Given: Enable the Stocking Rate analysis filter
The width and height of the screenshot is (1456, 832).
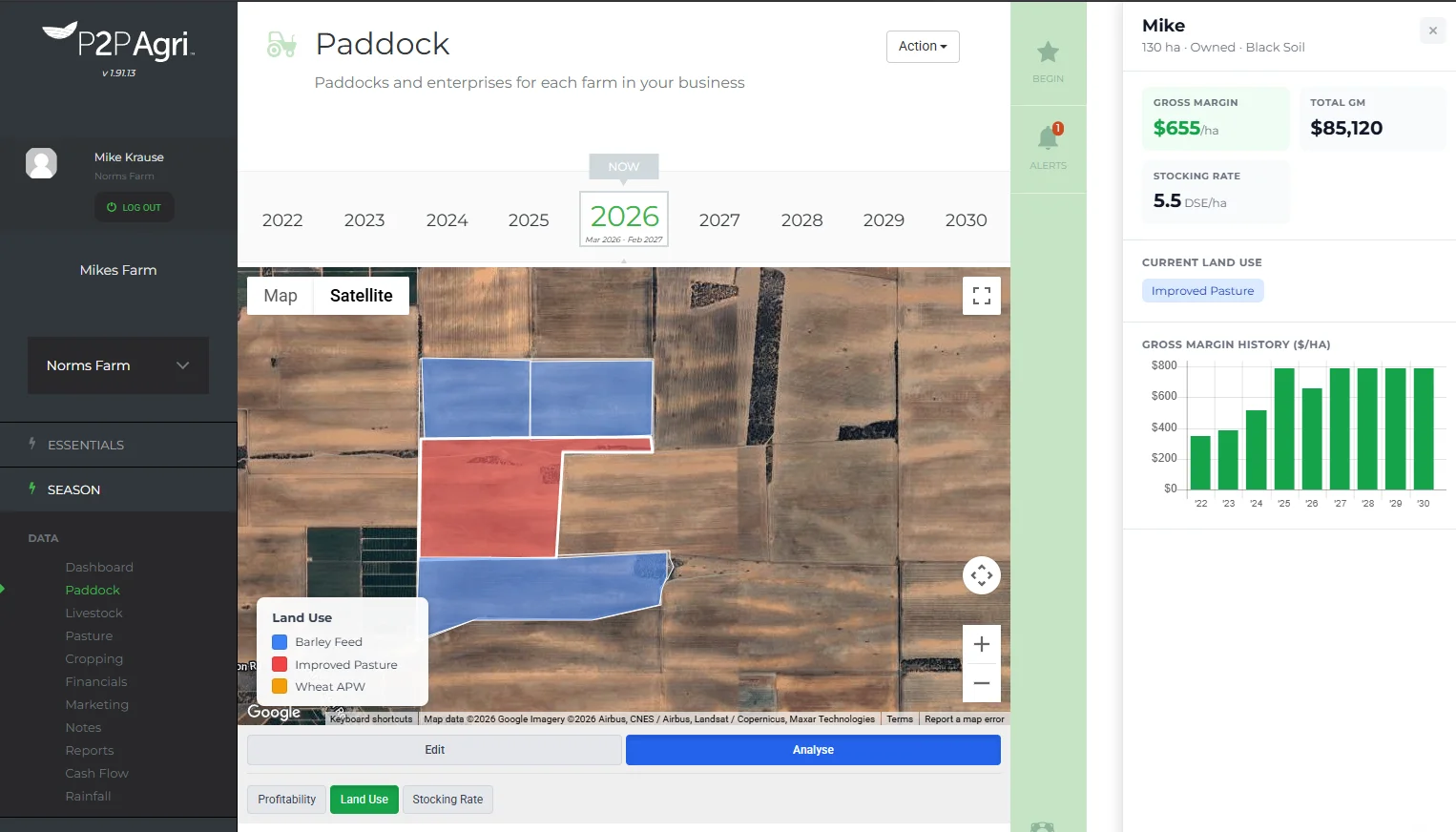Looking at the screenshot, I should 447,800.
